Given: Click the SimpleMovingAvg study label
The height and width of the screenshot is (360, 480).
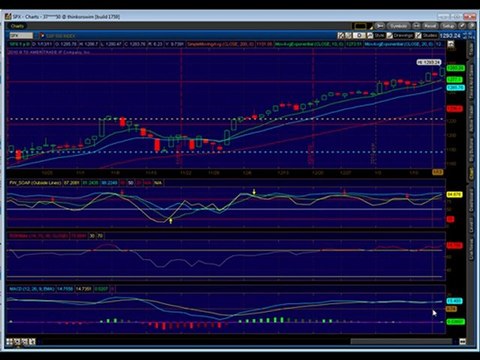Looking at the screenshot, I should point(221,44).
